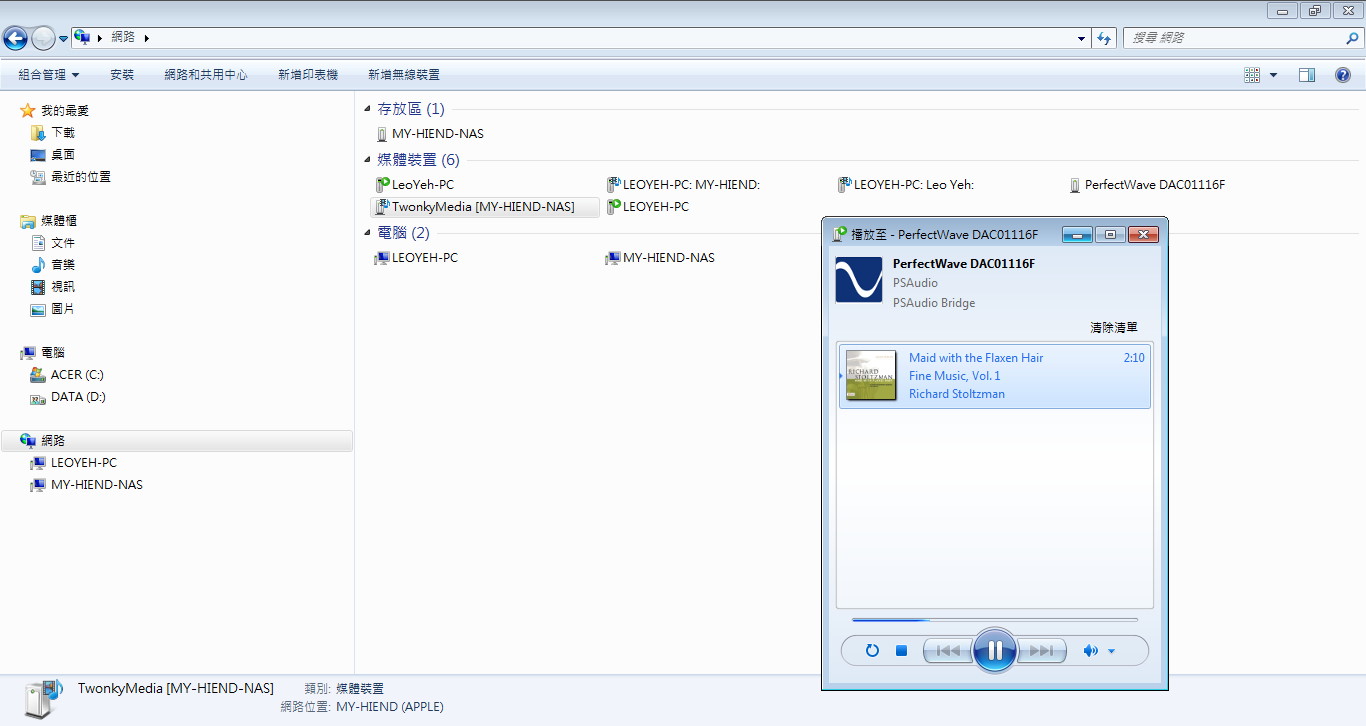Select LEOYEH-PC computer in 電腦 group

[x=416, y=258]
